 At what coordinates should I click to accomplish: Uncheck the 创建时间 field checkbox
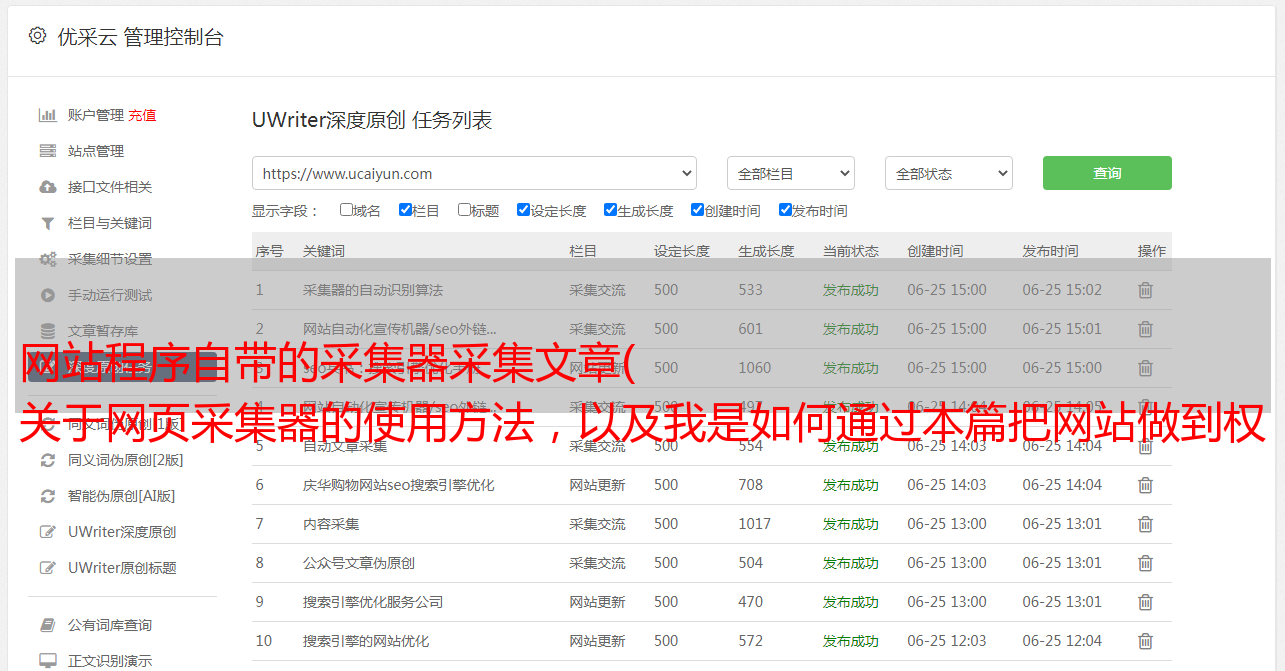tap(697, 210)
